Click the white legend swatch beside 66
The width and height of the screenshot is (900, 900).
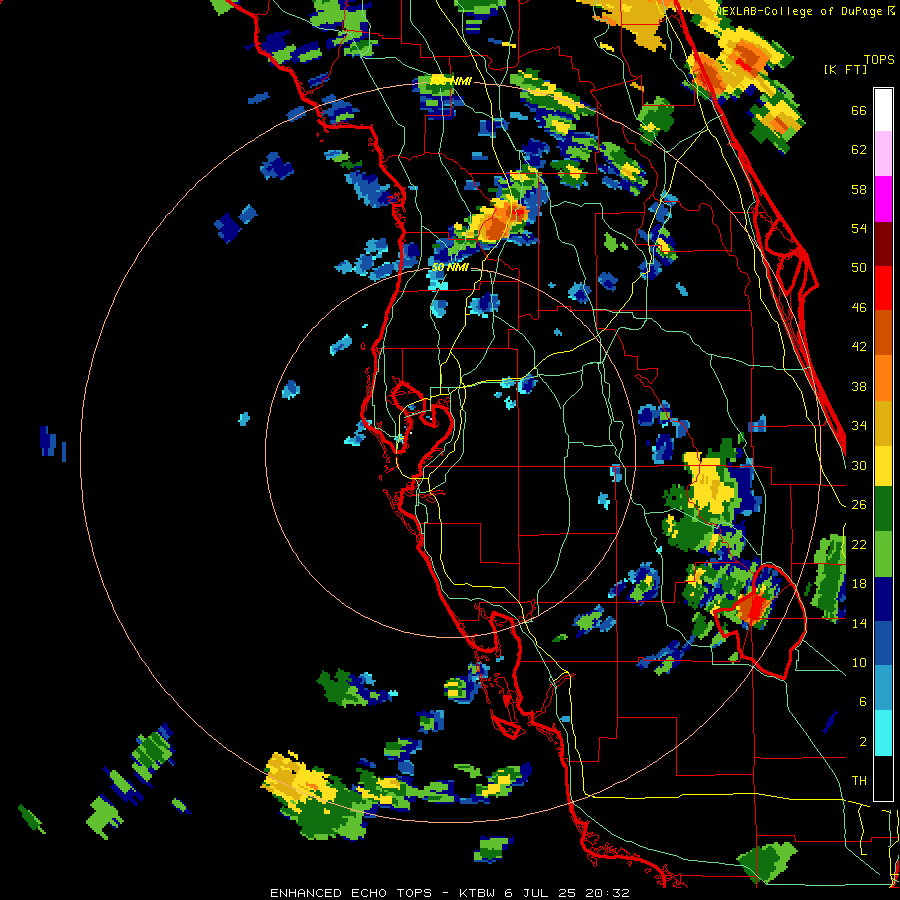pos(883,110)
